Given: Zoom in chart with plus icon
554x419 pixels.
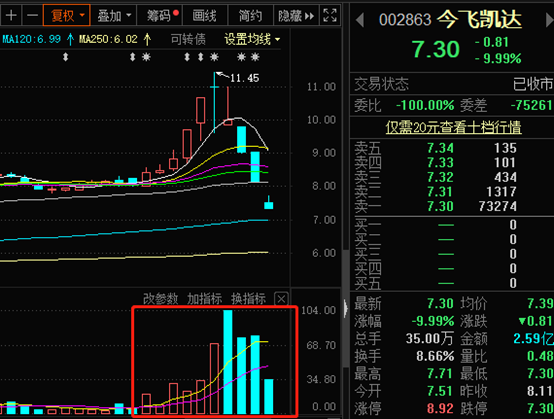Looking at the screenshot, I should pyautogui.click(x=11, y=16).
